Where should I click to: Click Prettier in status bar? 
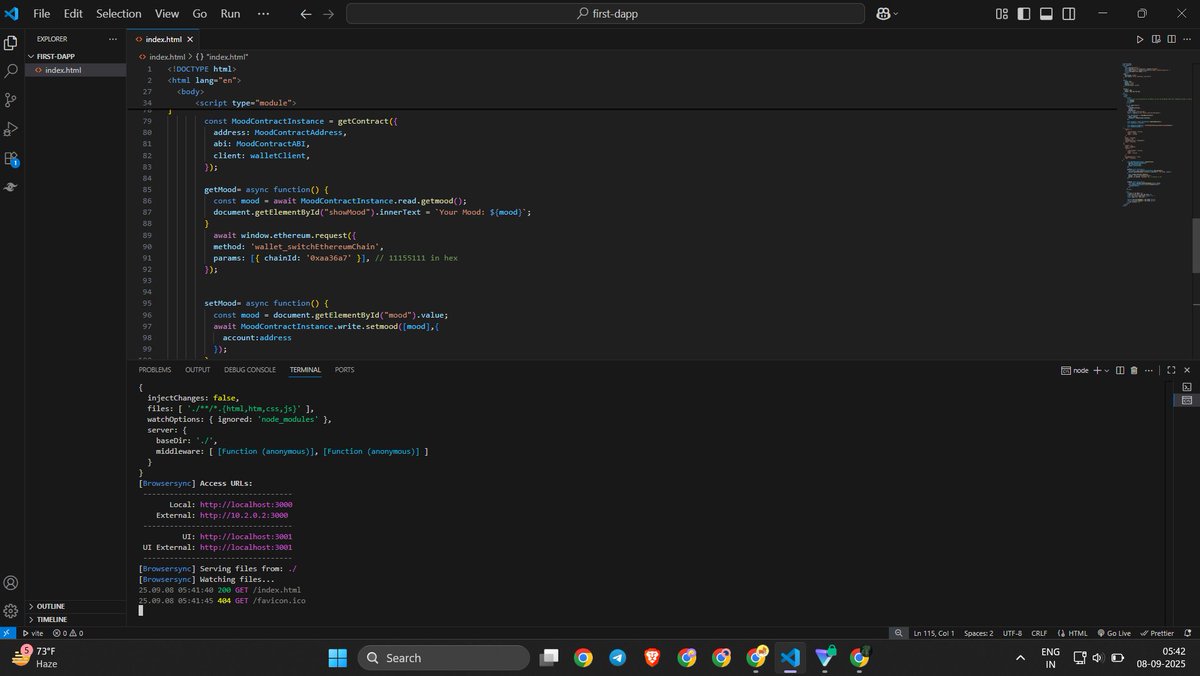(x=1157, y=633)
